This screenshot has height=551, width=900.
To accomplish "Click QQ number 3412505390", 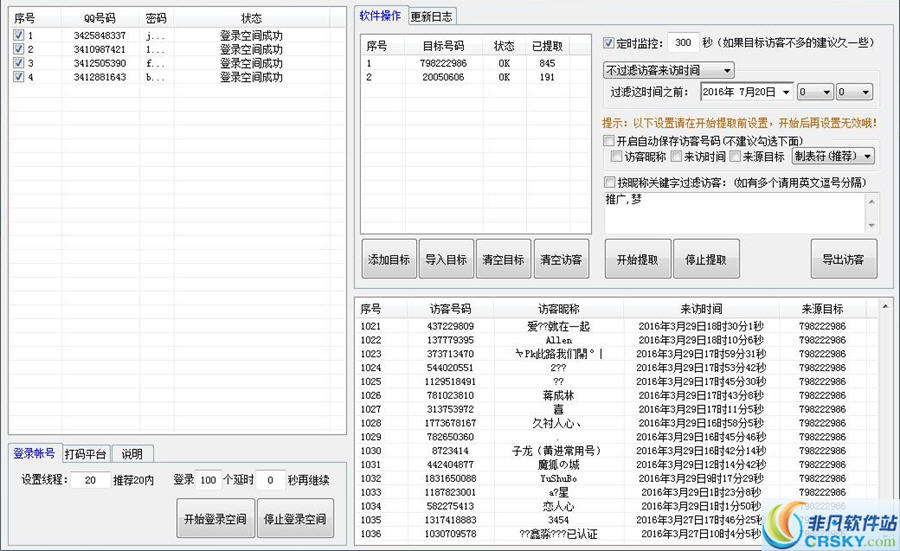I will coord(100,63).
